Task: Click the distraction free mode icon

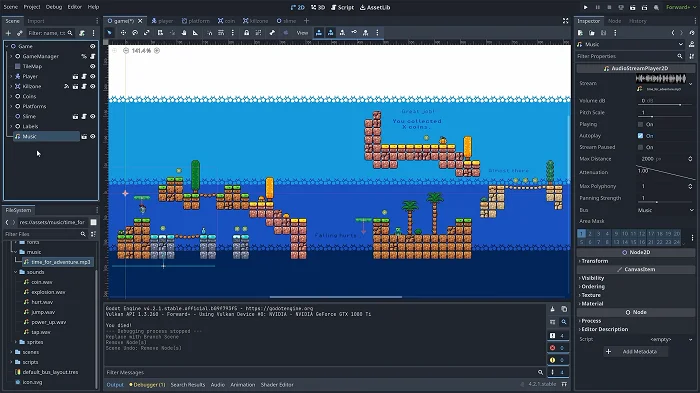Action: tap(565, 21)
